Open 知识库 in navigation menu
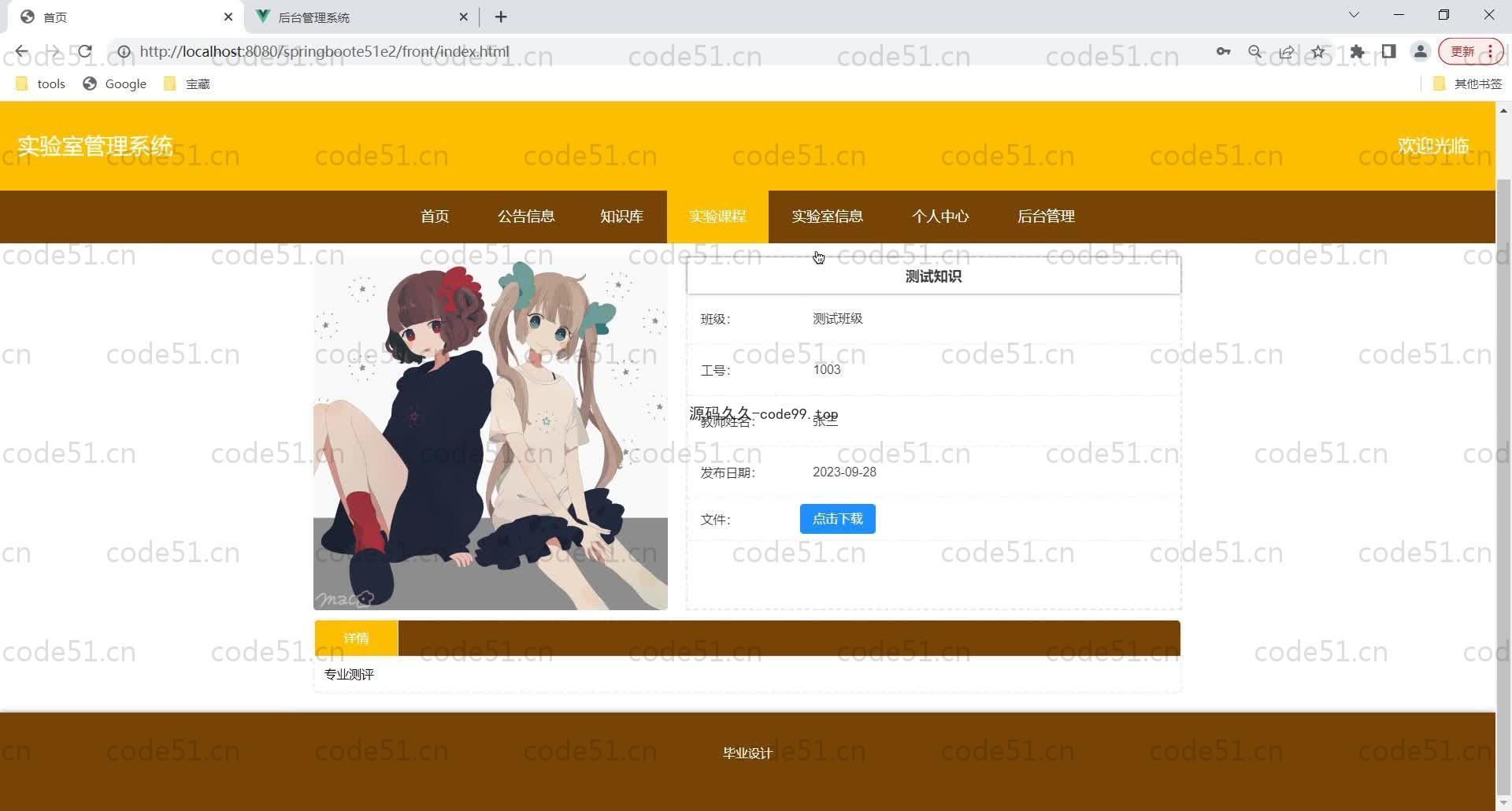1512x811 pixels. point(621,217)
